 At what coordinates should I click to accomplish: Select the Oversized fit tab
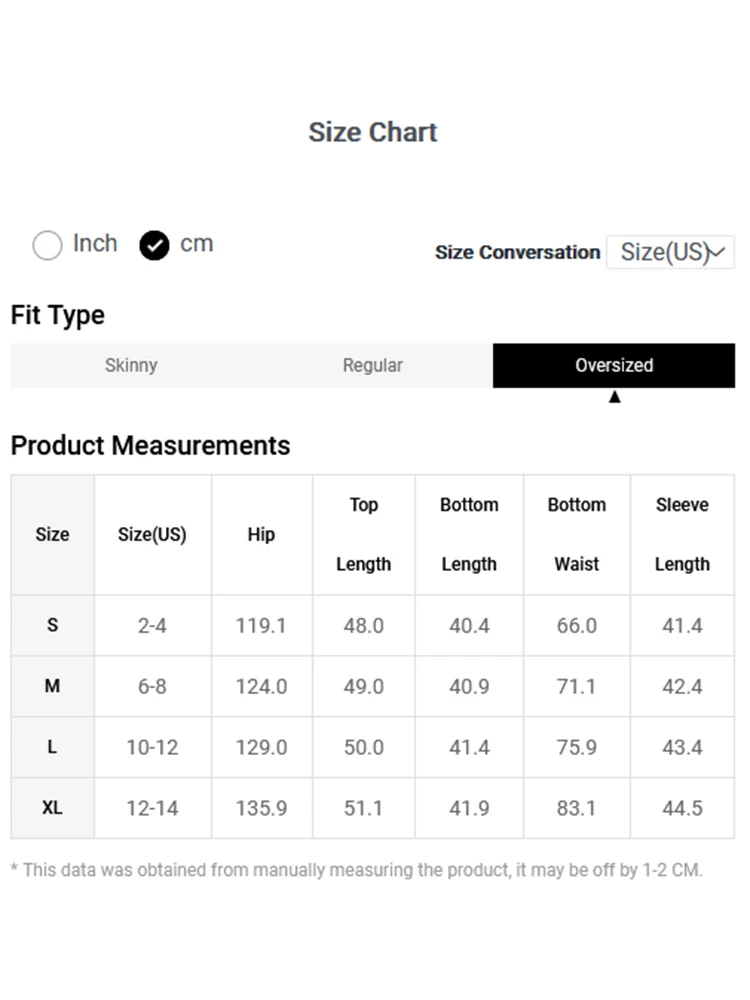614,366
